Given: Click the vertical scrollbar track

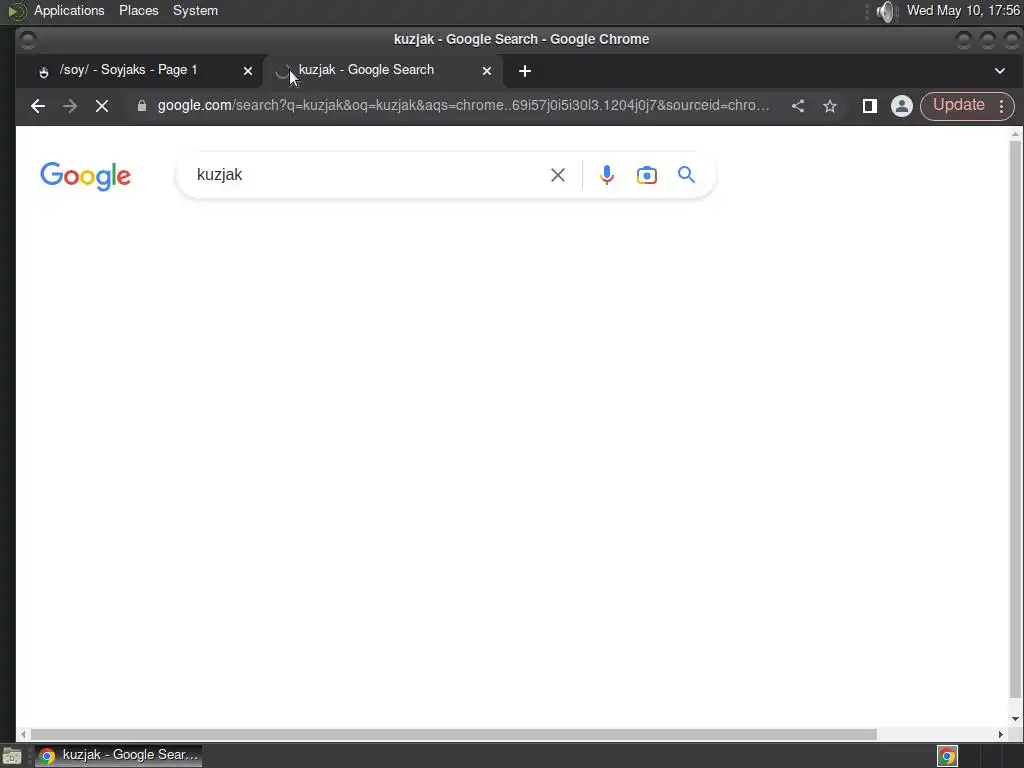Looking at the screenshot, I should (x=1015, y=418).
